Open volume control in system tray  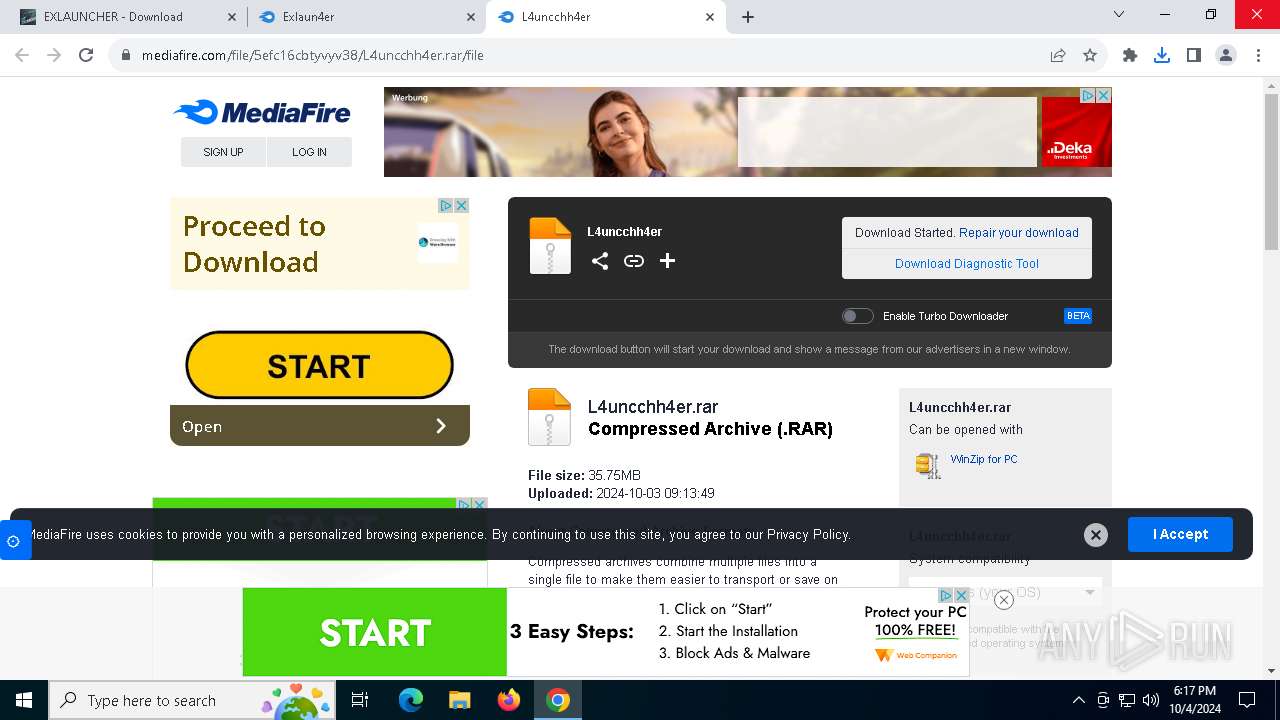click(x=1151, y=700)
